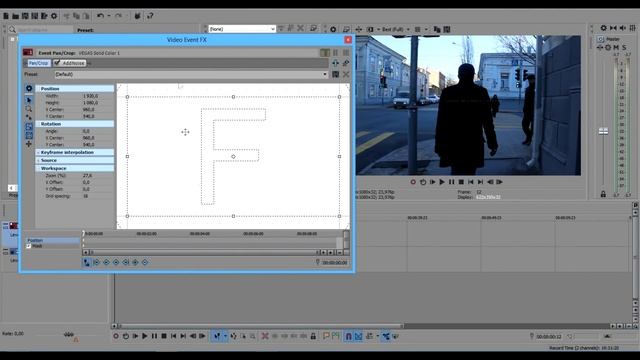640x360 pixels.
Task: Switch to the Pan/Crop tab
Action: click(x=39, y=63)
